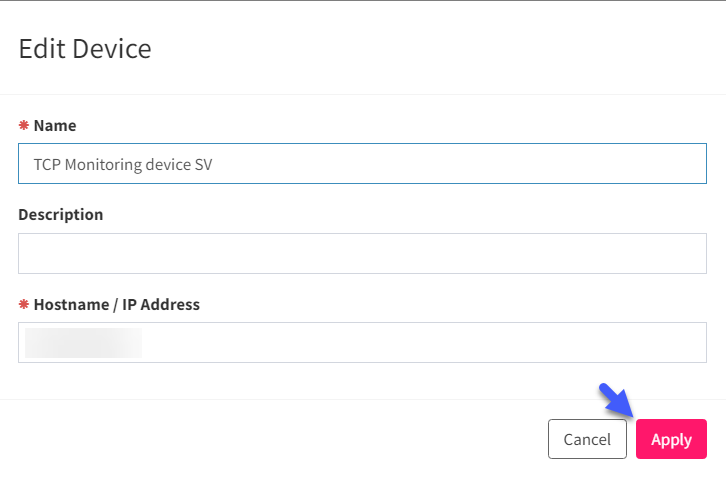726x477 pixels.
Task: Click the red asterisk beside Hostname label
Action: (x=23, y=305)
